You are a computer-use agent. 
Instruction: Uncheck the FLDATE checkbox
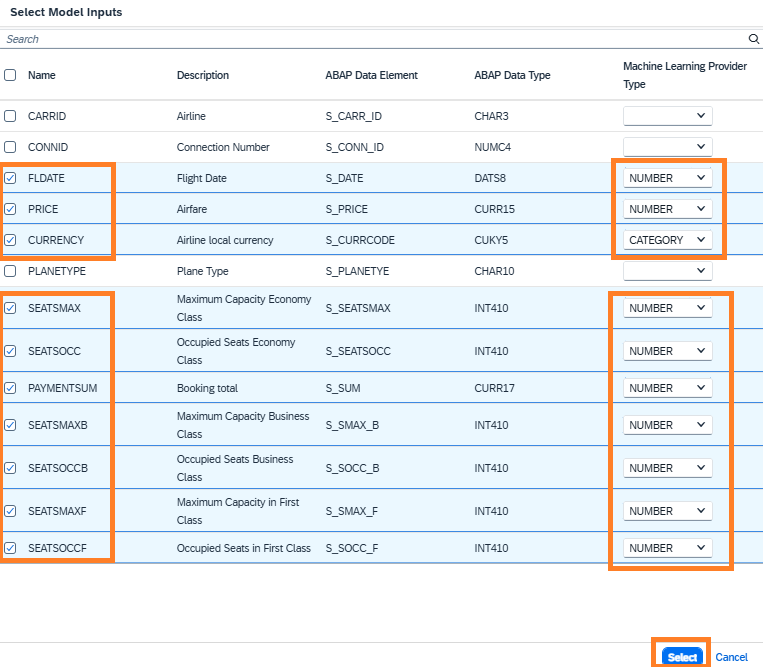[x=10, y=179]
